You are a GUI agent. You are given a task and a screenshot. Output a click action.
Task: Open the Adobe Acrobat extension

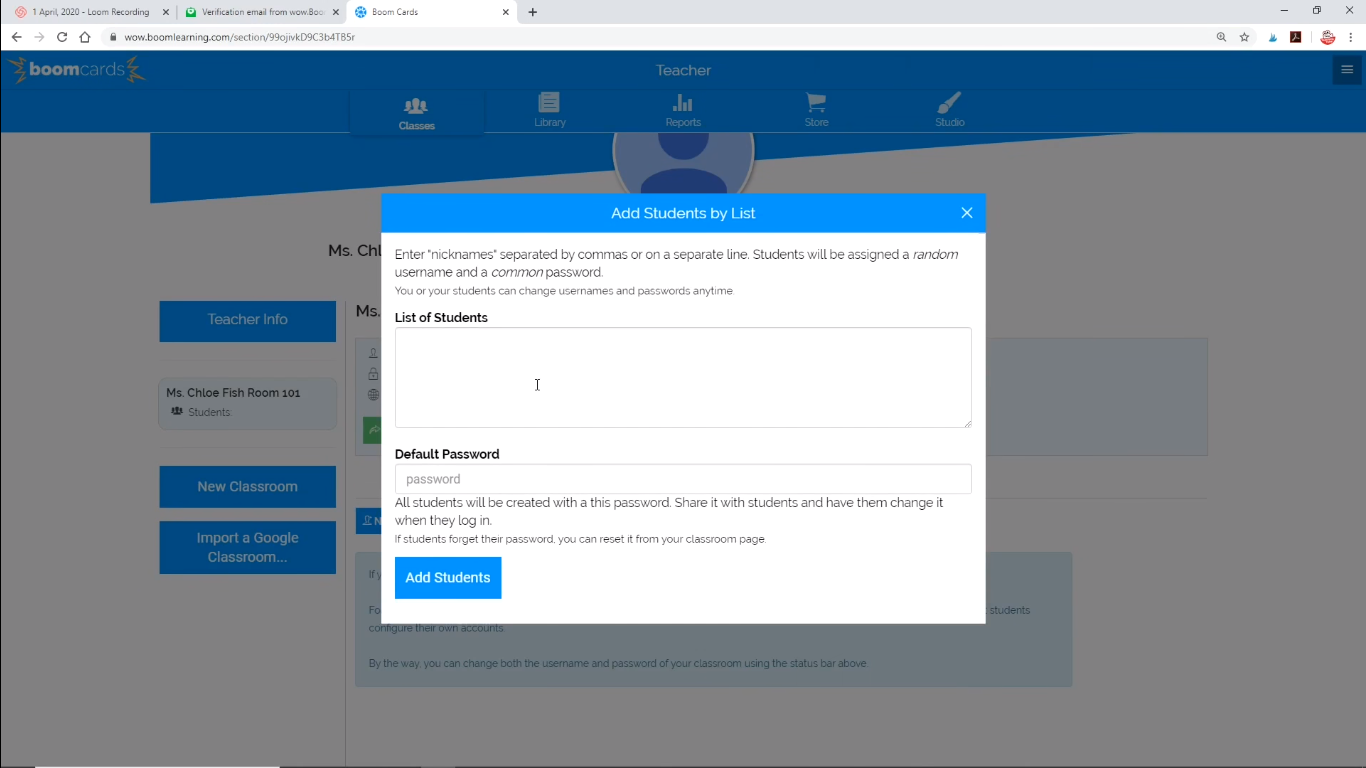1296,37
